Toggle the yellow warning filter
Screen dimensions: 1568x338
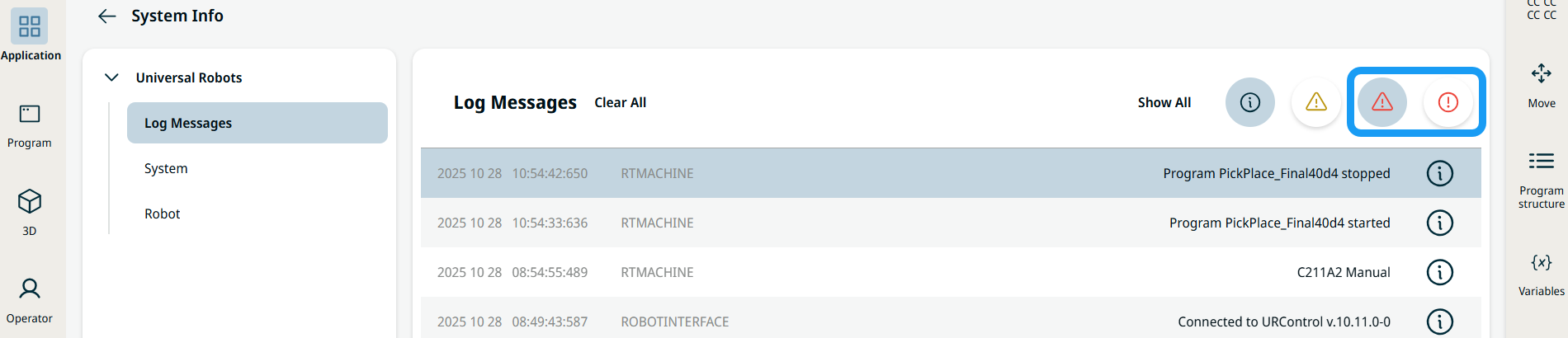pos(1316,102)
